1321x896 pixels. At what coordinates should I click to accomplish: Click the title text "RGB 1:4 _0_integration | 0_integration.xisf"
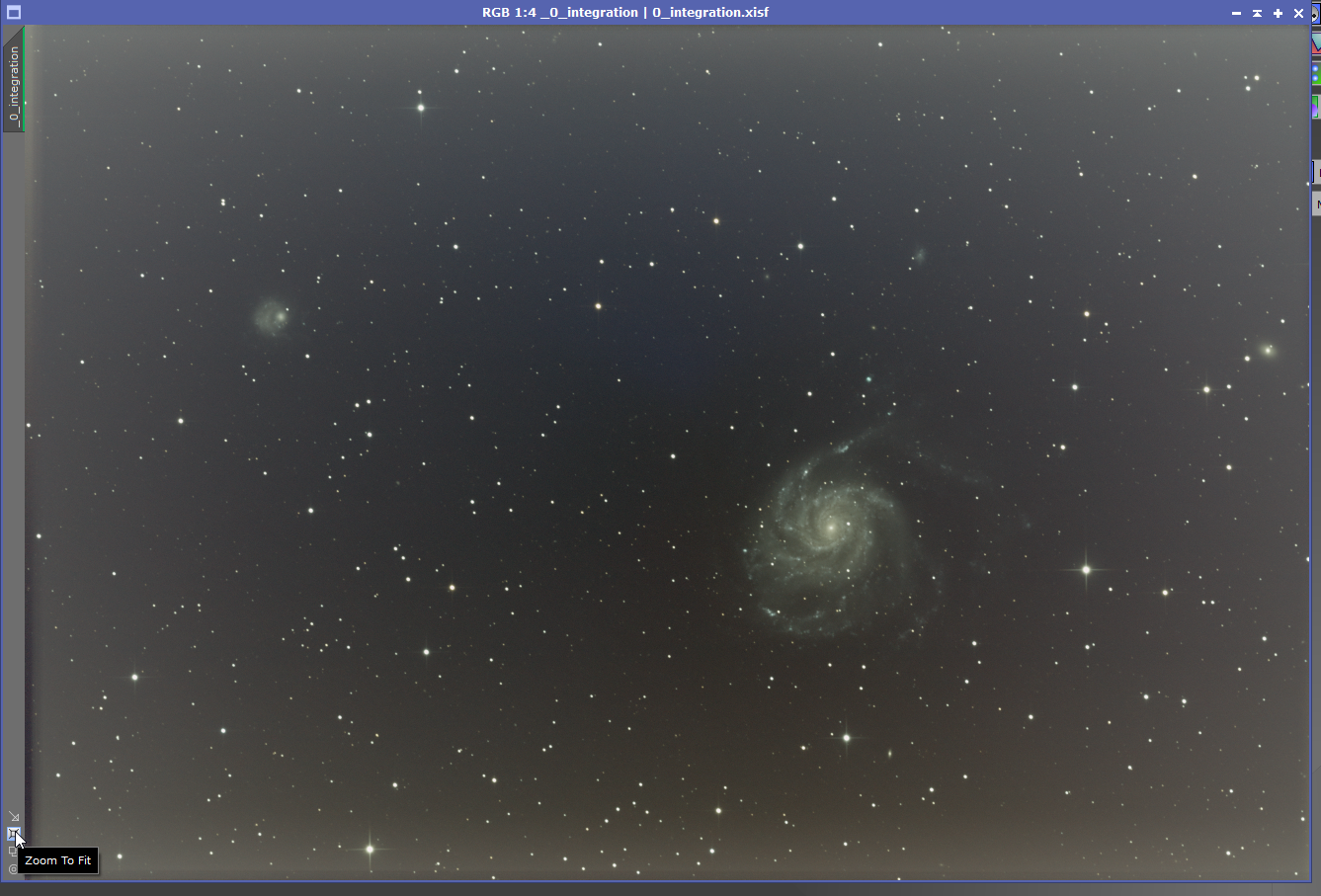[x=625, y=13]
